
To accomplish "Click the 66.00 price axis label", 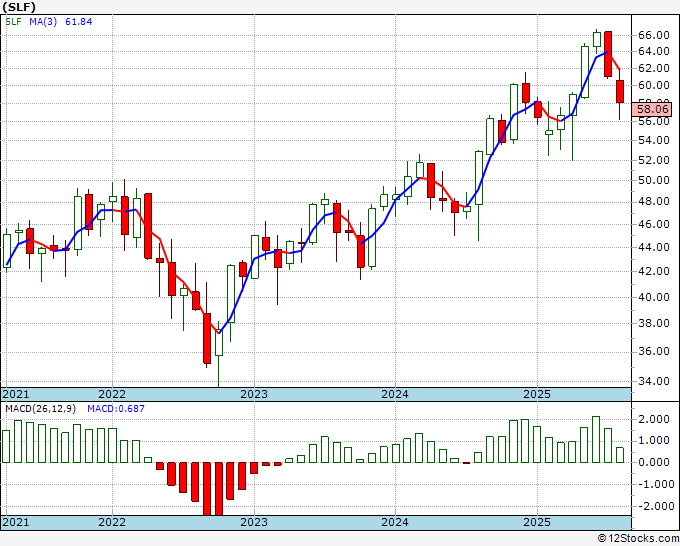I will tap(654, 35).
